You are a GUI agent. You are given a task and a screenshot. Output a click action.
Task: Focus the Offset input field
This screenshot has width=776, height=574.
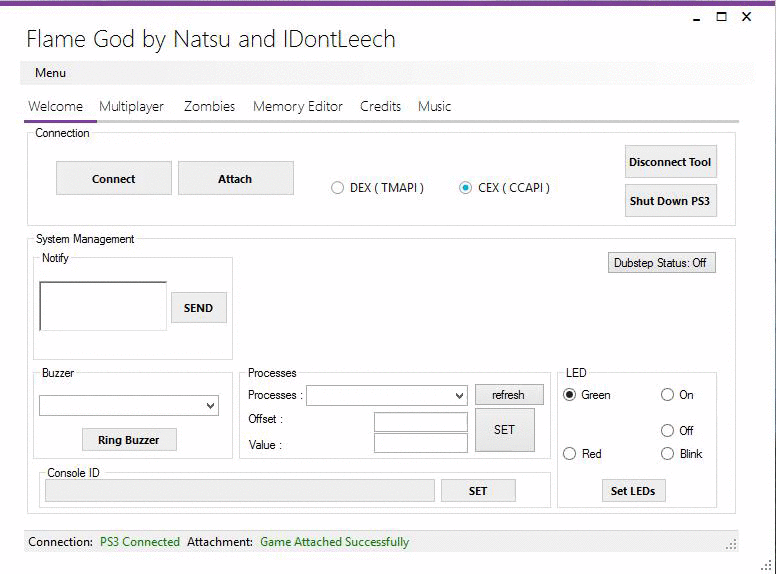[x=421, y=422]
